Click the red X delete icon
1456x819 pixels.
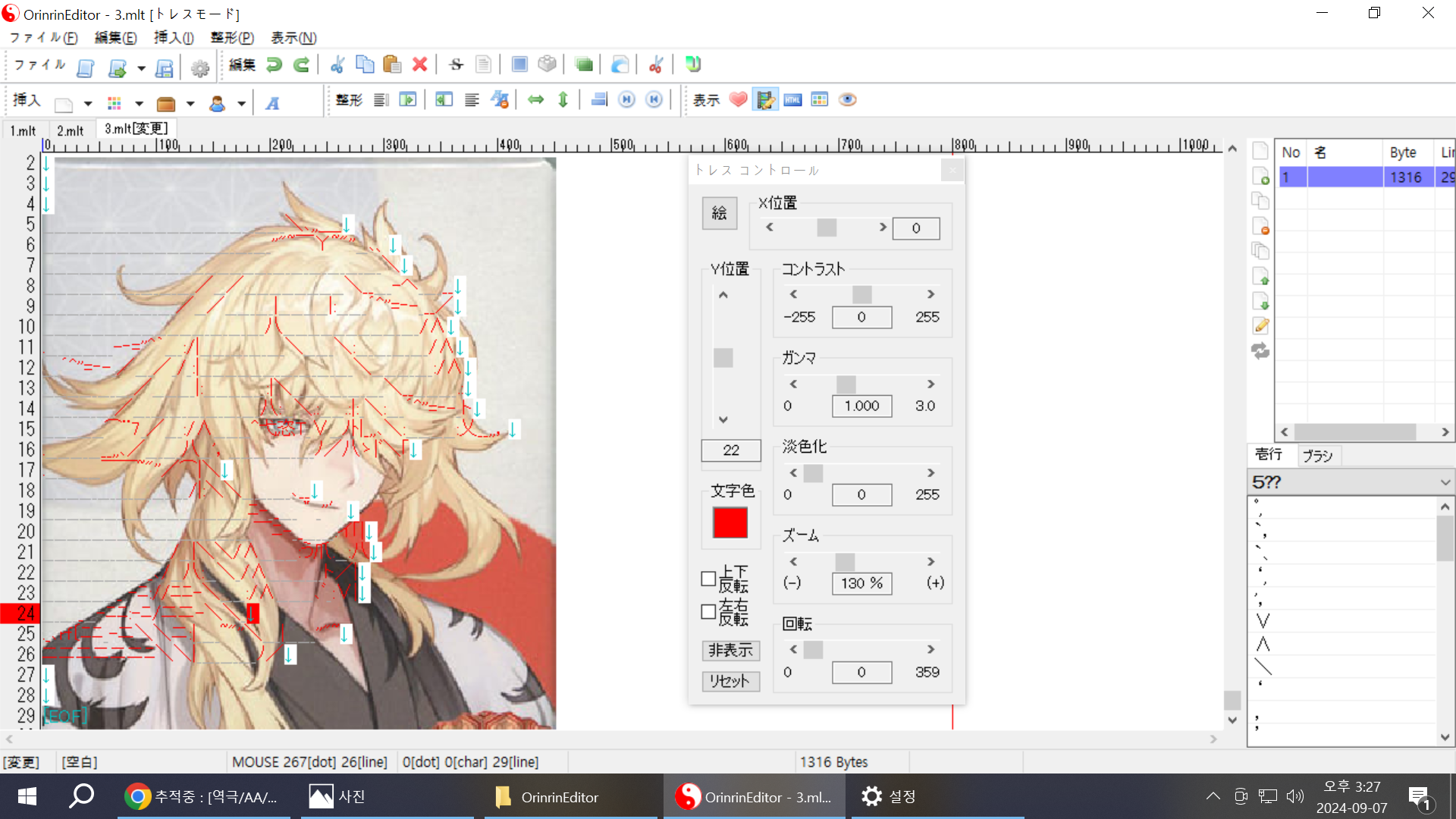click(x=419, y=65)
